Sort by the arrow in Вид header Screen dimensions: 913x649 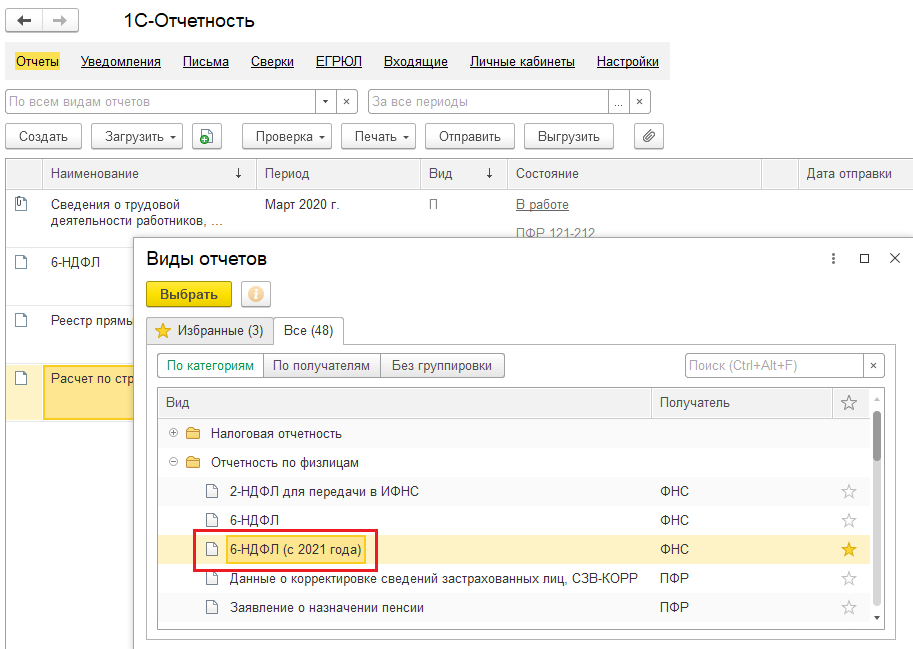(489, 173)
